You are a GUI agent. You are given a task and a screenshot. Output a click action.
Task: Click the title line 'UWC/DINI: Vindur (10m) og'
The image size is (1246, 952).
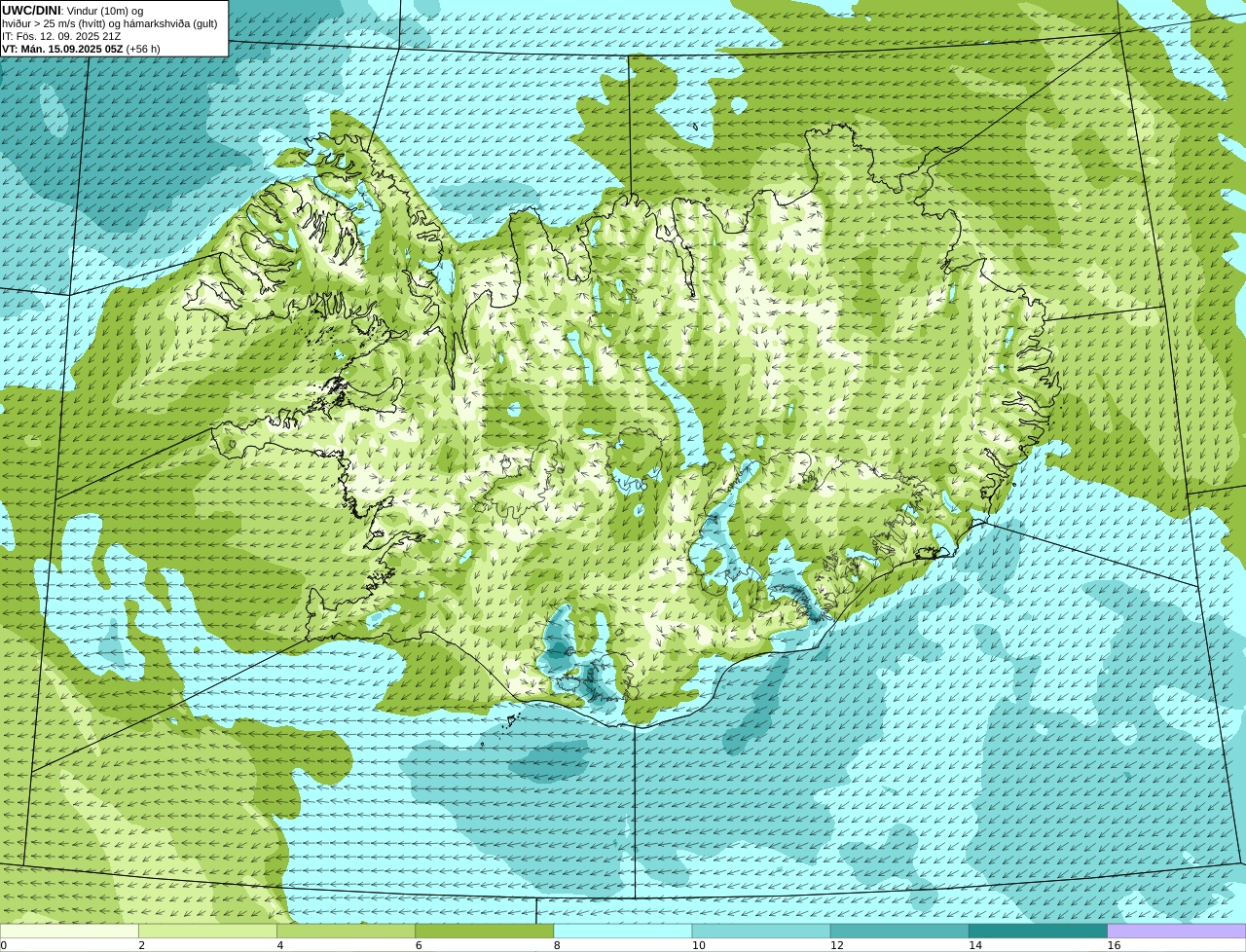coord(73,10)
